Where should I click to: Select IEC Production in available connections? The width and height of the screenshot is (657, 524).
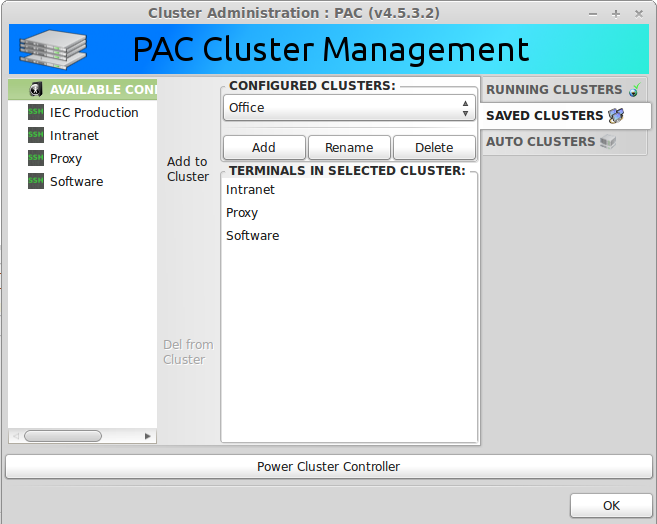(83, 112)
